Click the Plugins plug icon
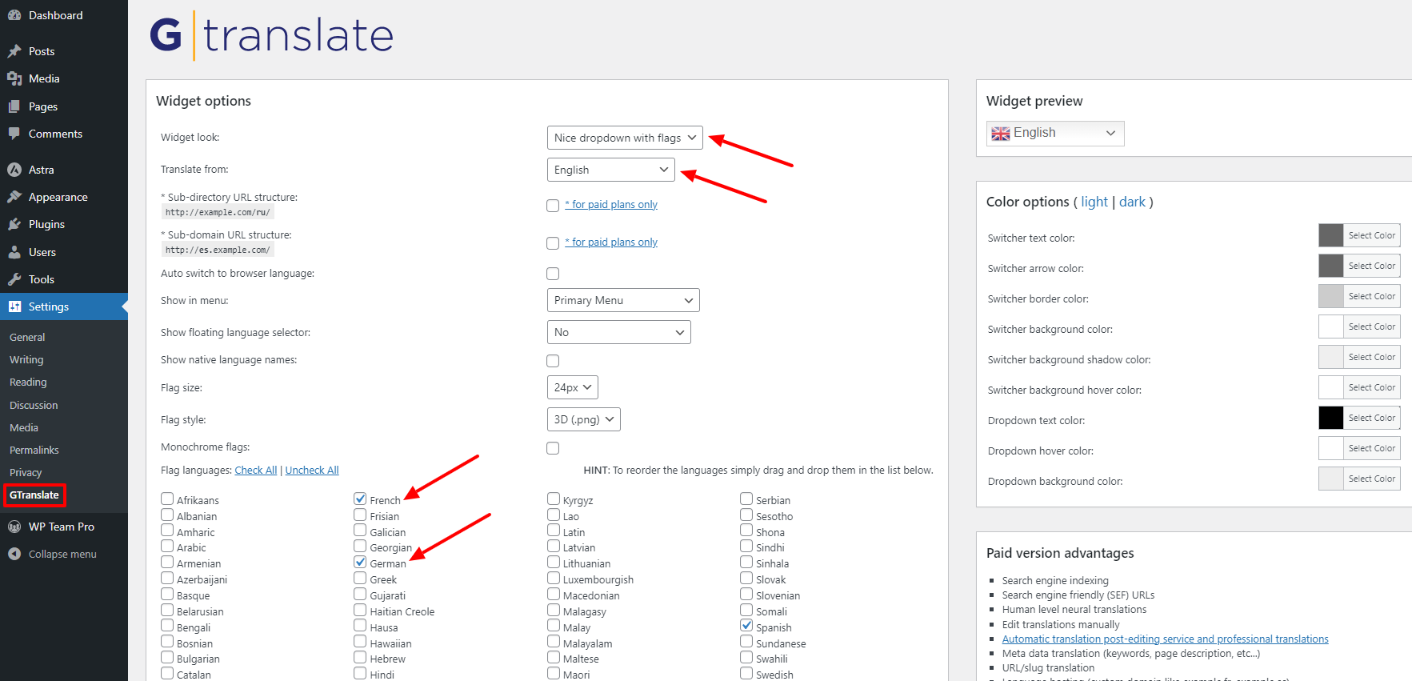Screen dimensions: 1412x681 [14, 225]
